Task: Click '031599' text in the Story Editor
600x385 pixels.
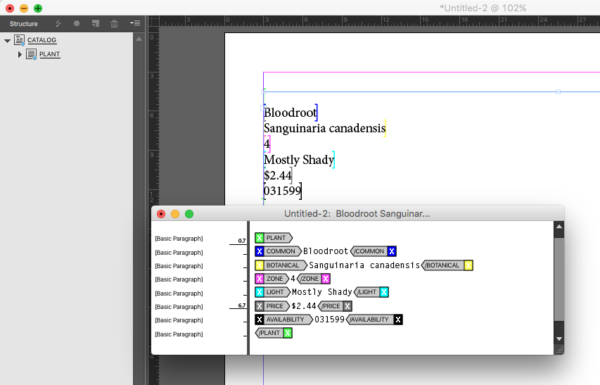Action: (x=329, y=320)
